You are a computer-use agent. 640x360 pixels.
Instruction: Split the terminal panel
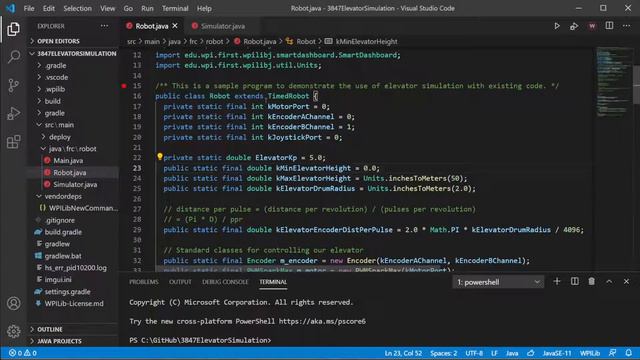click(574, 282)
